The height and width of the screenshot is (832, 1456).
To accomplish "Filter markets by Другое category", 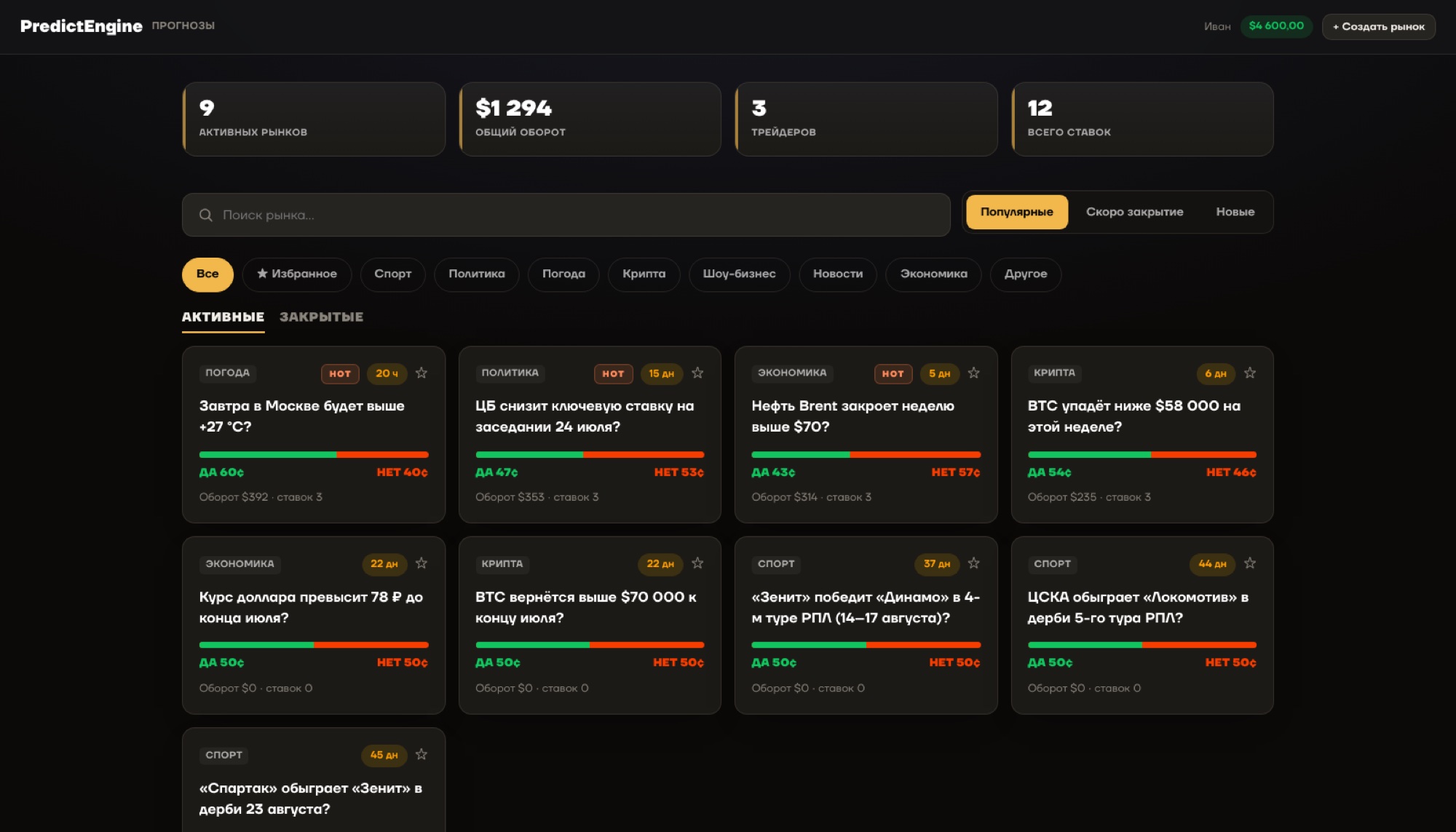I will tap(1025, 274).
